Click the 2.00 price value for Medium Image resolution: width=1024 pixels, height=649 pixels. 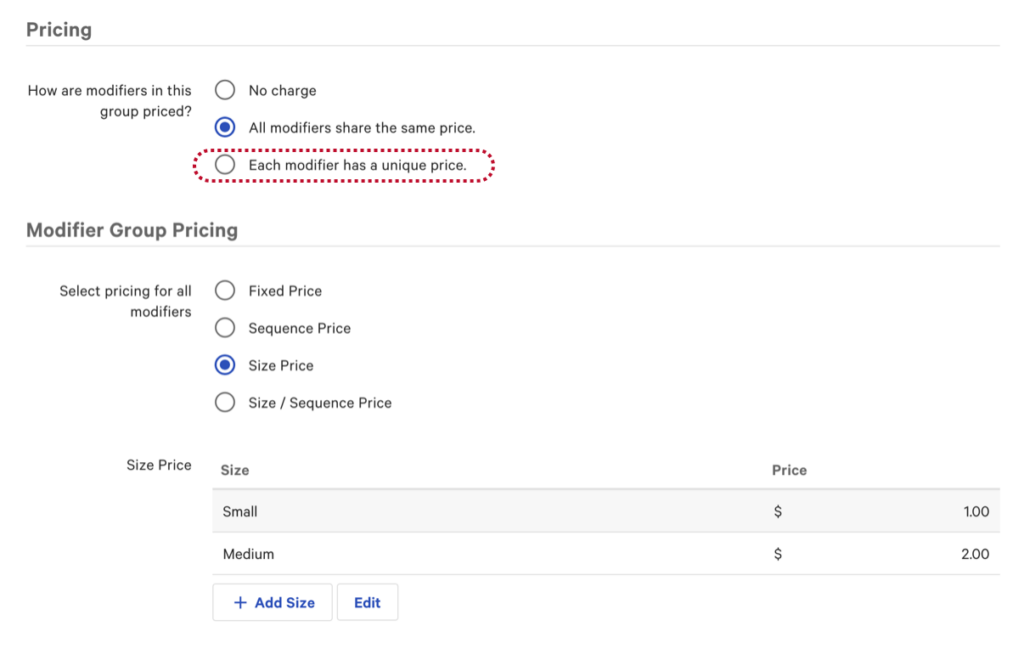coord(975,554)
